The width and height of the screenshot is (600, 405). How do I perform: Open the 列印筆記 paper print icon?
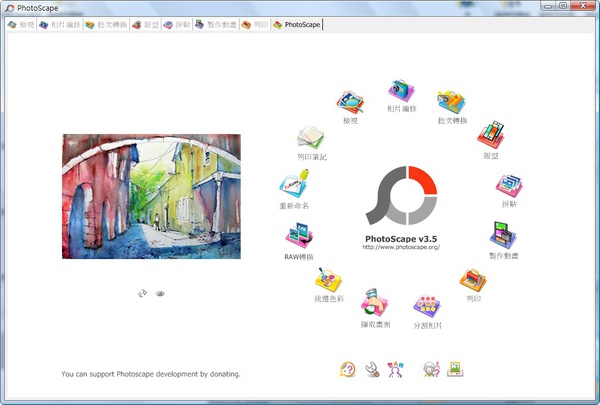pyautogui.click(x=311, y=138)
